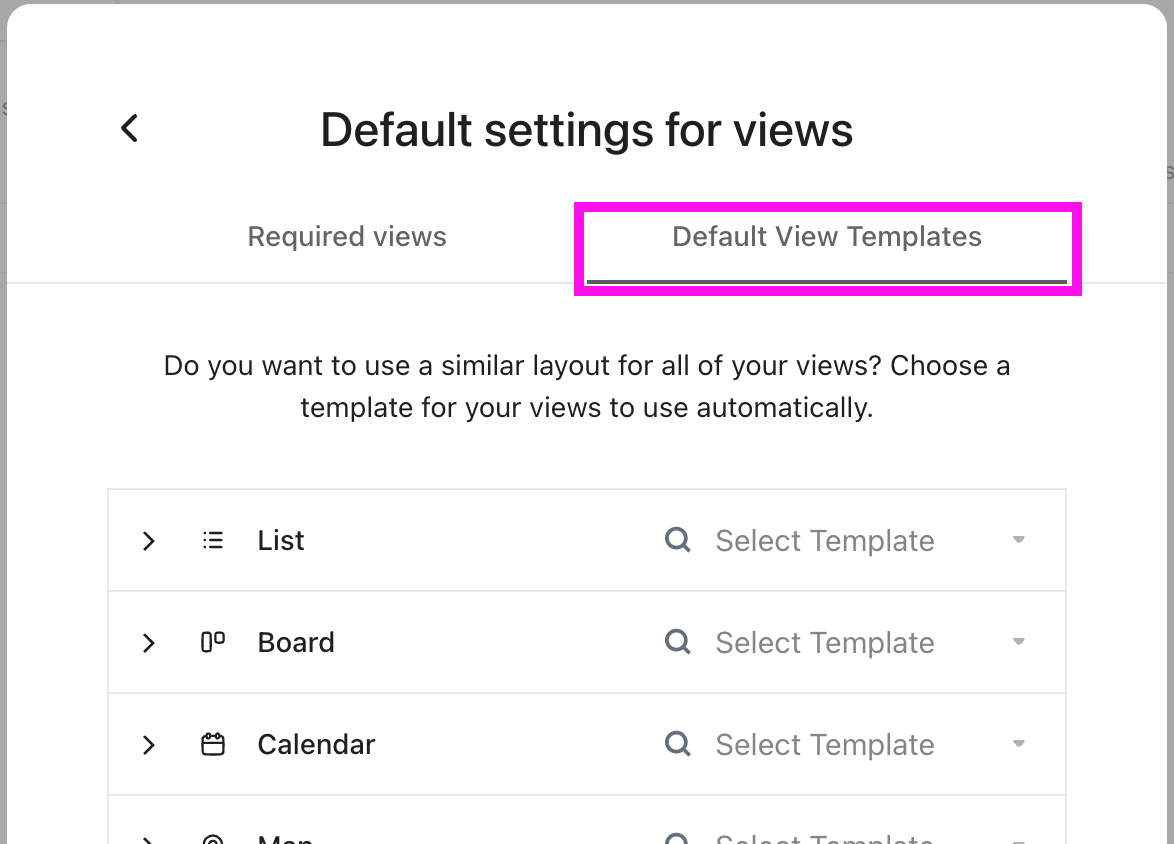Click Select Template in the Calendar row
The height and width of the screenshot is (844, 1174).
pyautogui.click(x=824, y=744)
